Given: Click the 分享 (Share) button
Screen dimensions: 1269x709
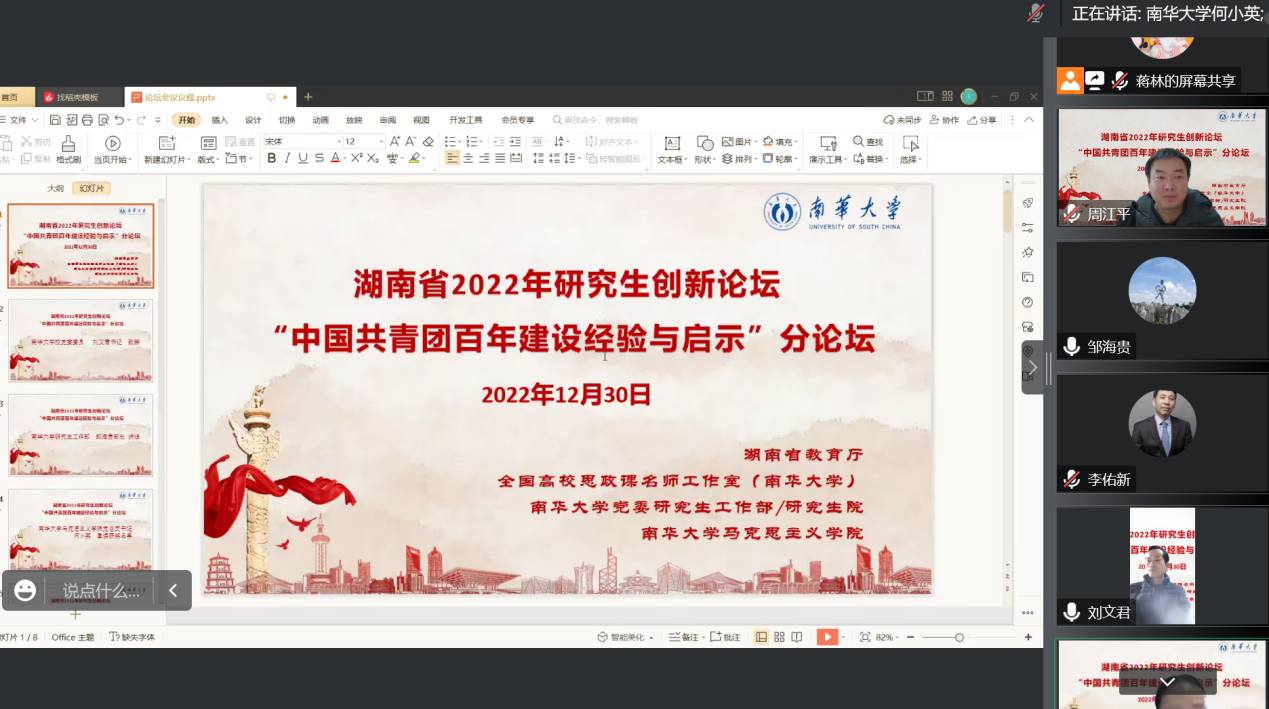Looking at the screenshot, I should [982, 120].
